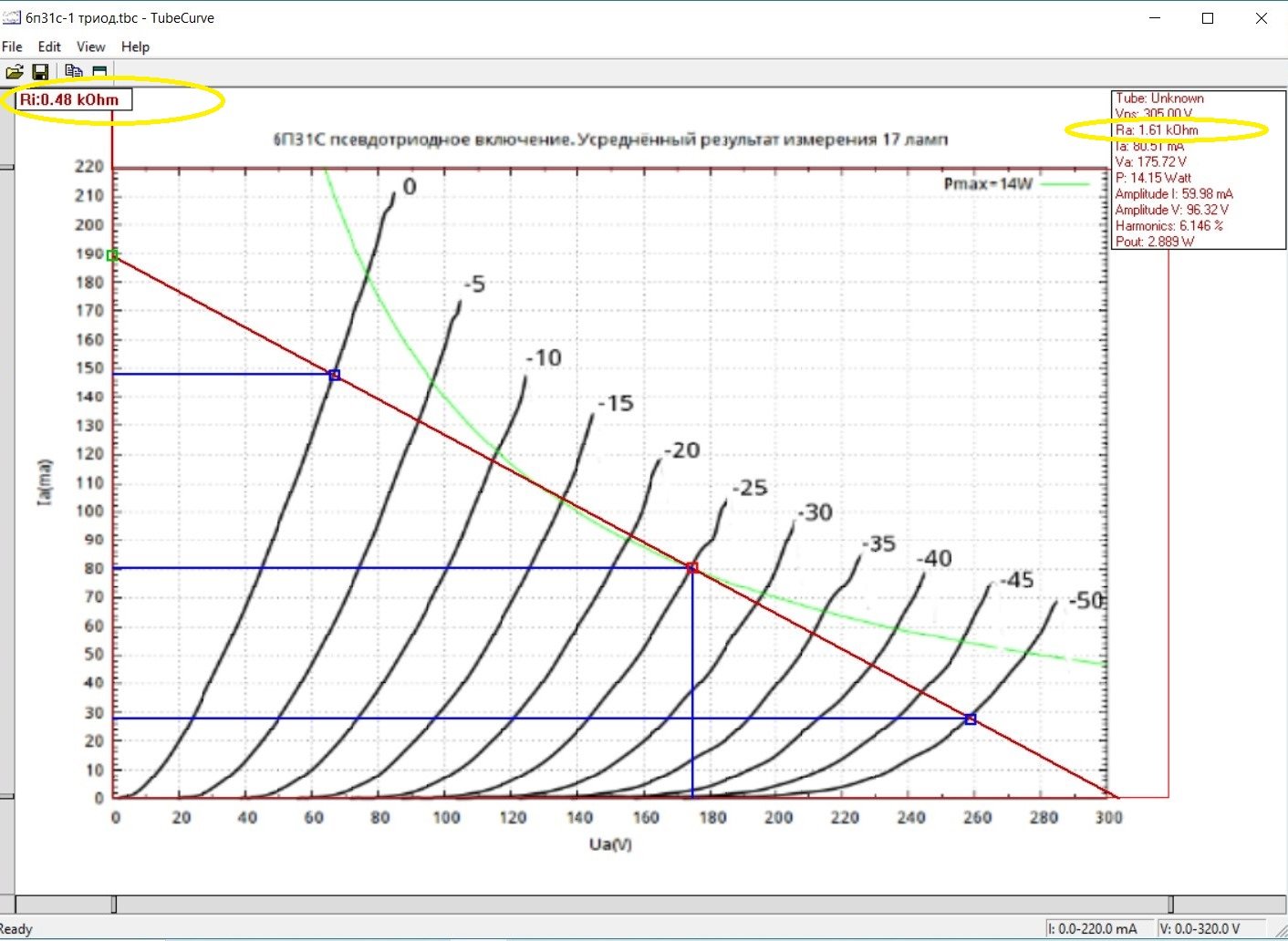Click the 'Amplitude I: 59.98 mA' line
The width and height of the screenshot is (1288, 941).
coord(1174,194)
